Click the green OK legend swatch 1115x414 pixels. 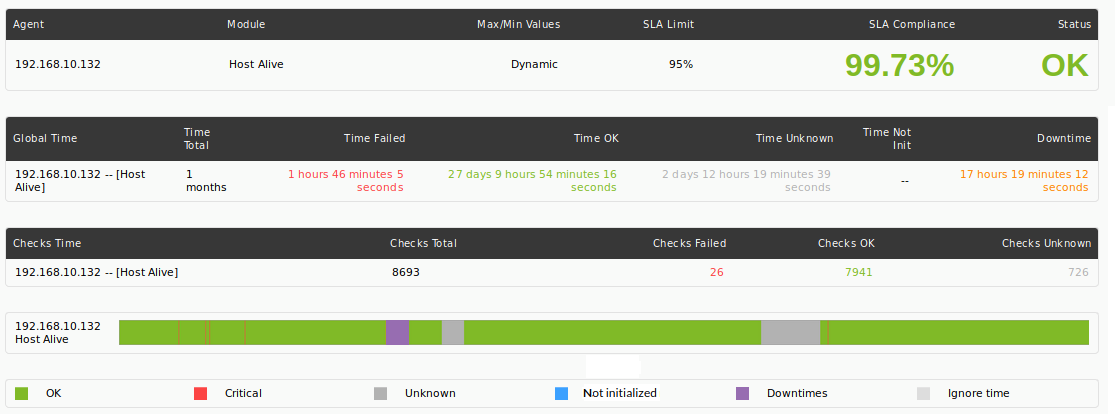(x=21, y=393)
